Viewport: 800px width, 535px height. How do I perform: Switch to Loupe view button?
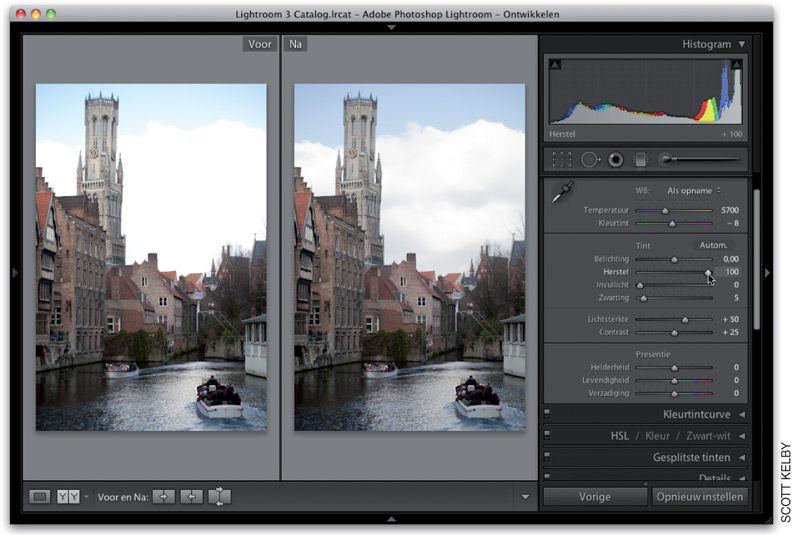pyautogui.click(x=40, y=496)
